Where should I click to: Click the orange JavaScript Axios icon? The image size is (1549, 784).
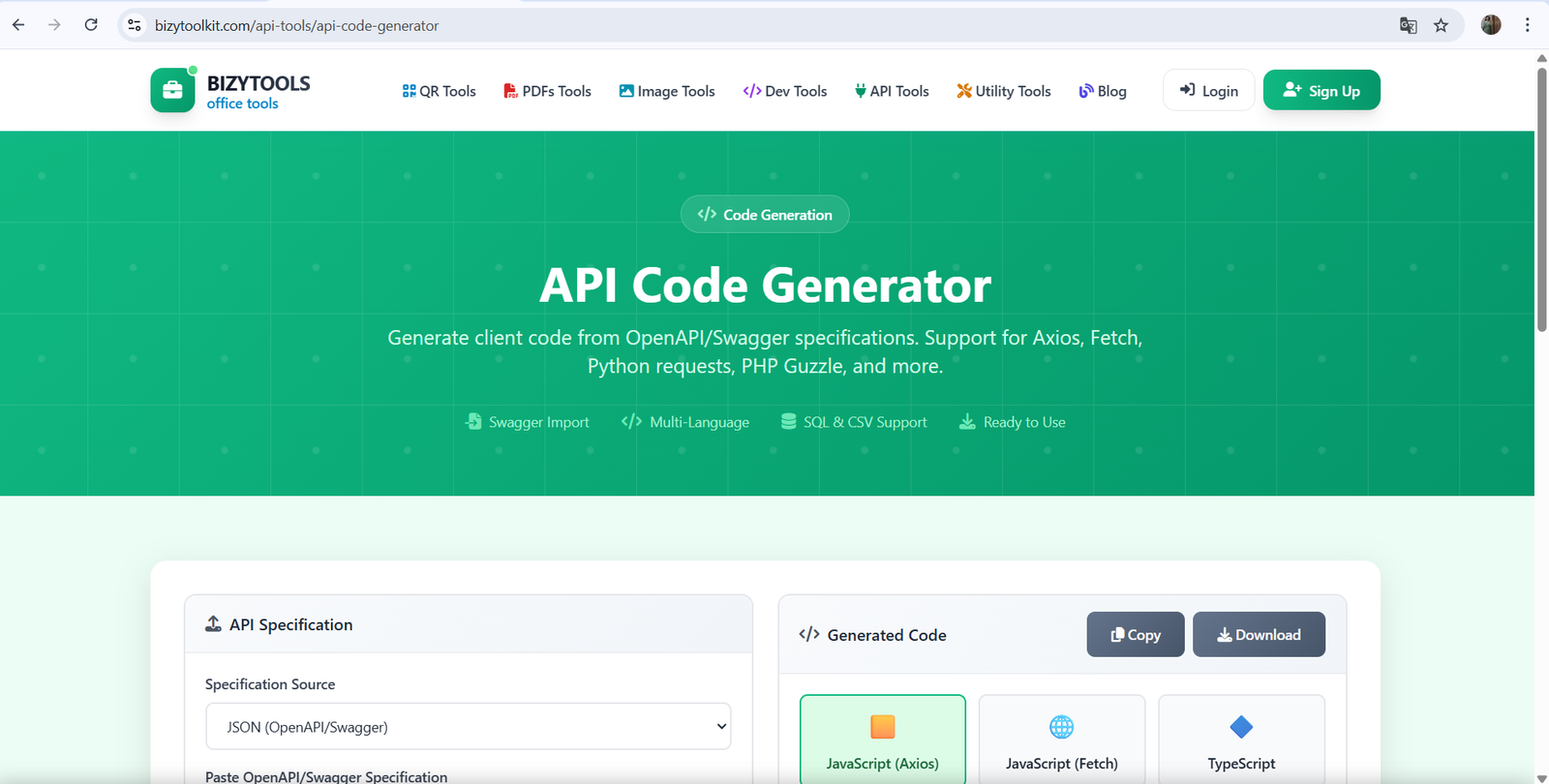(883, 727)
